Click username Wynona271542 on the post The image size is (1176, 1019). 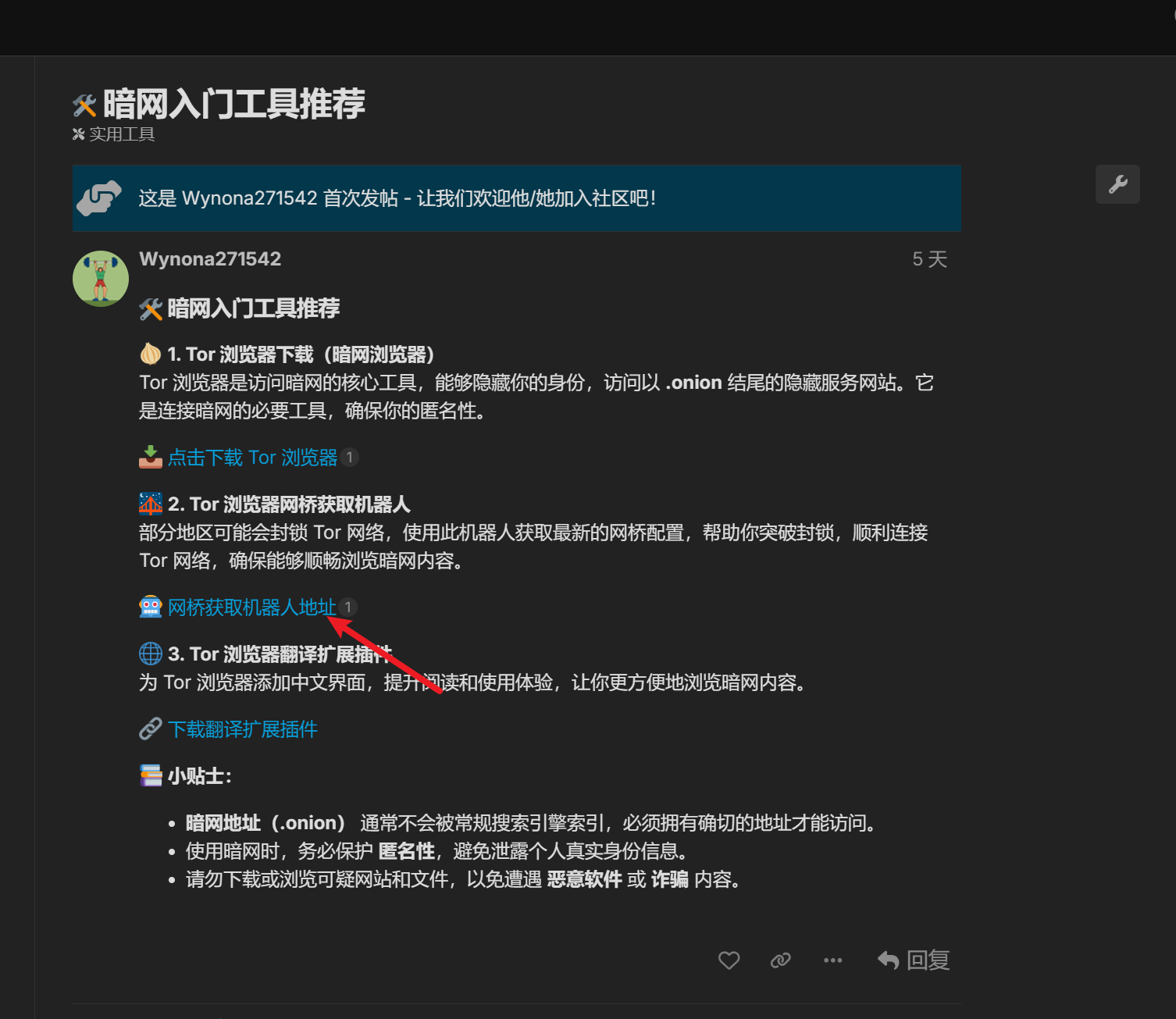coord(210,258)
